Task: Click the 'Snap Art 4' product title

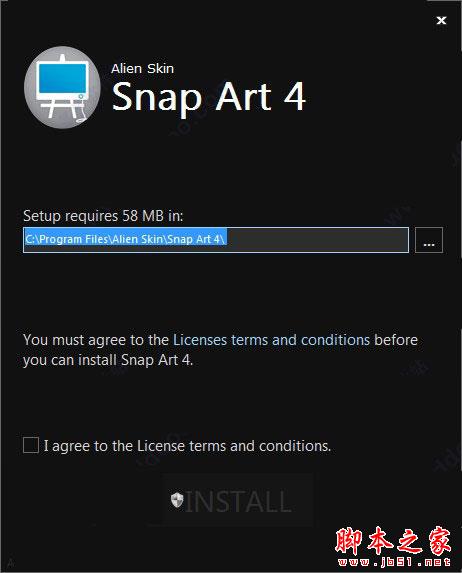Action: [x=208, y=96]
